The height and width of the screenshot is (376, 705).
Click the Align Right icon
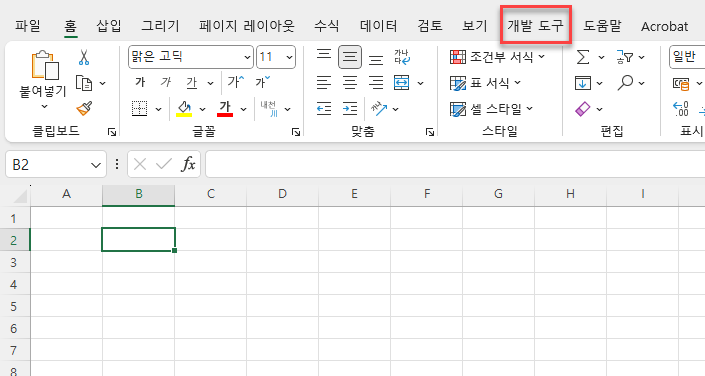click(x=376, y=83)
